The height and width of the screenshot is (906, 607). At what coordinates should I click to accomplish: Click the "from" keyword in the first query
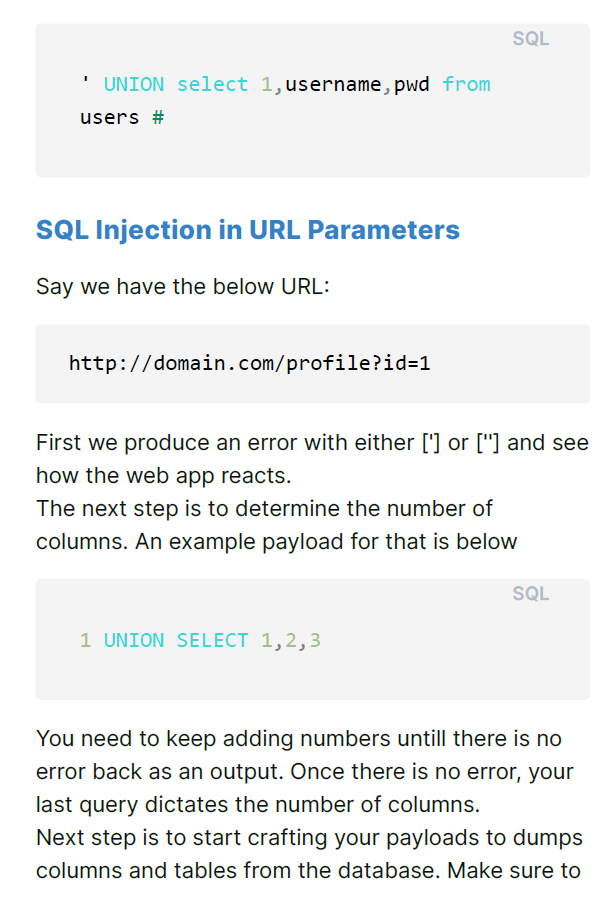(x=466, y=84)
